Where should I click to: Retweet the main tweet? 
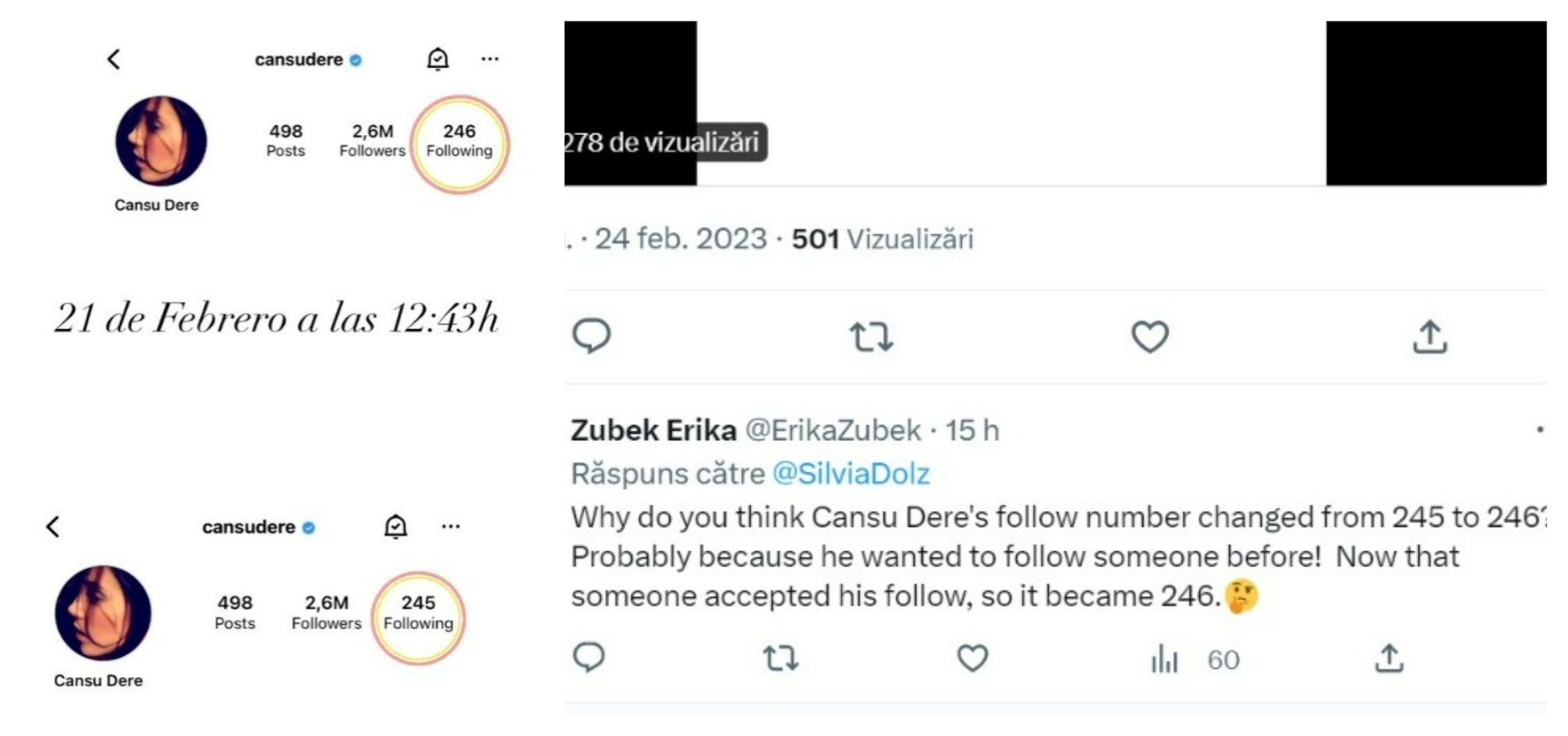click(871, 336)
